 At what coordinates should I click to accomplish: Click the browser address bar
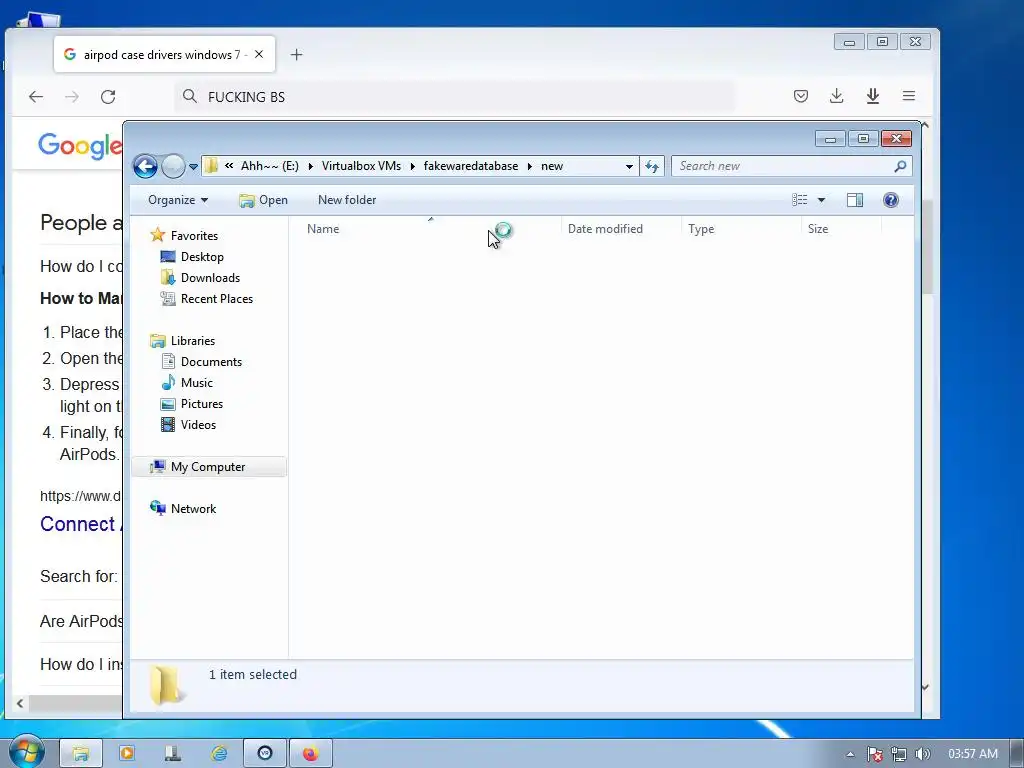455,97
